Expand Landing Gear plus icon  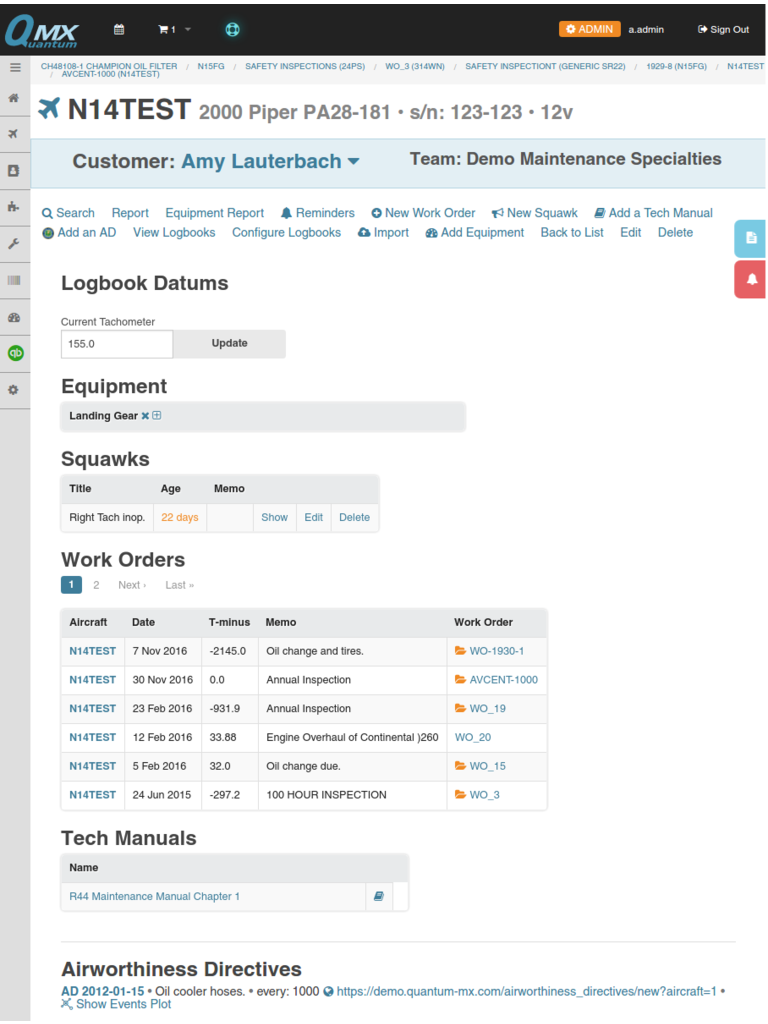(157, 415)
